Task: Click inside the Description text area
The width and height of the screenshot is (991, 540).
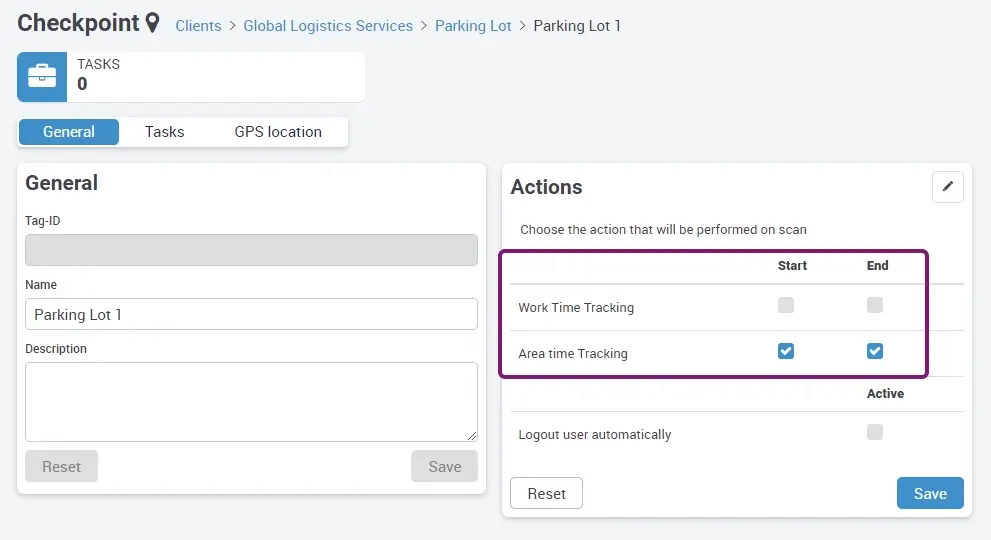Action: pos(251,401)
